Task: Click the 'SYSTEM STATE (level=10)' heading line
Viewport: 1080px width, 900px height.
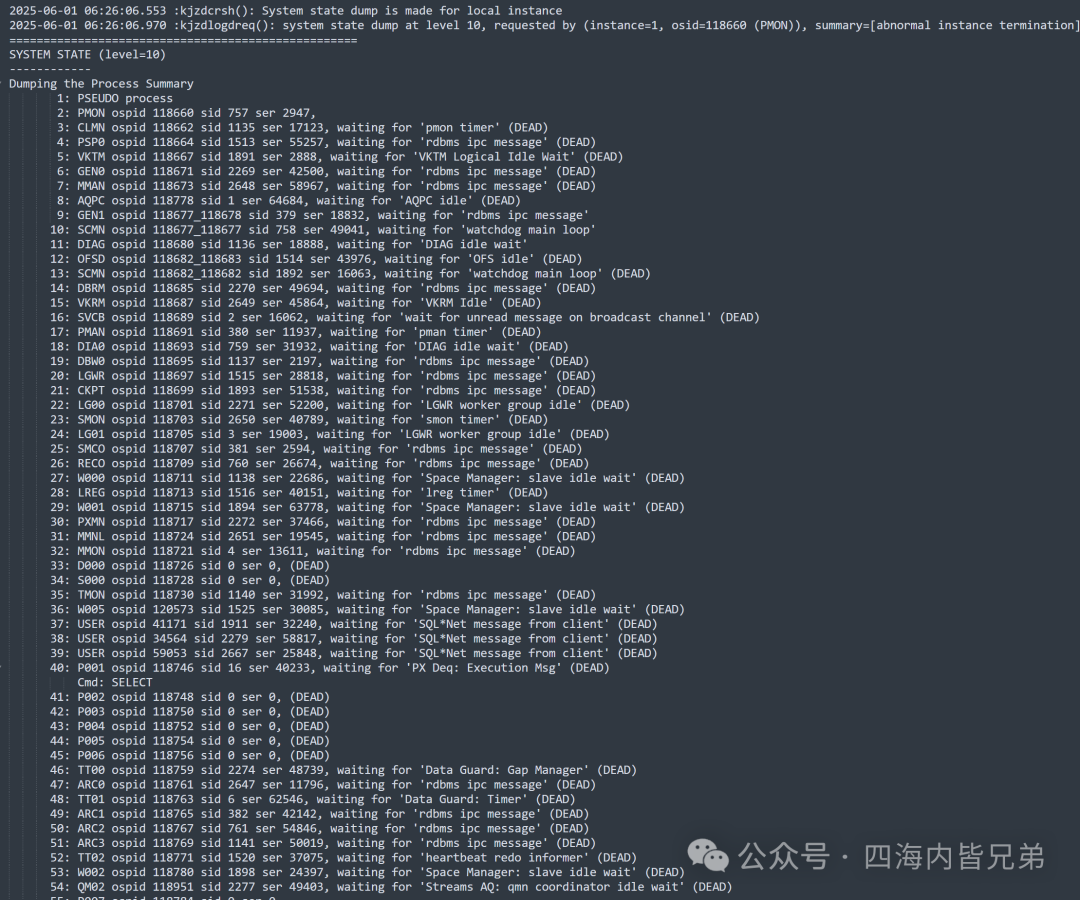Action: point(87,54)
